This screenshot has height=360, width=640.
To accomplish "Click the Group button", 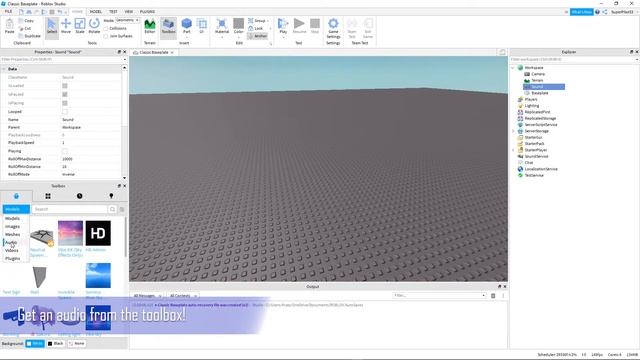I will 258,20.
